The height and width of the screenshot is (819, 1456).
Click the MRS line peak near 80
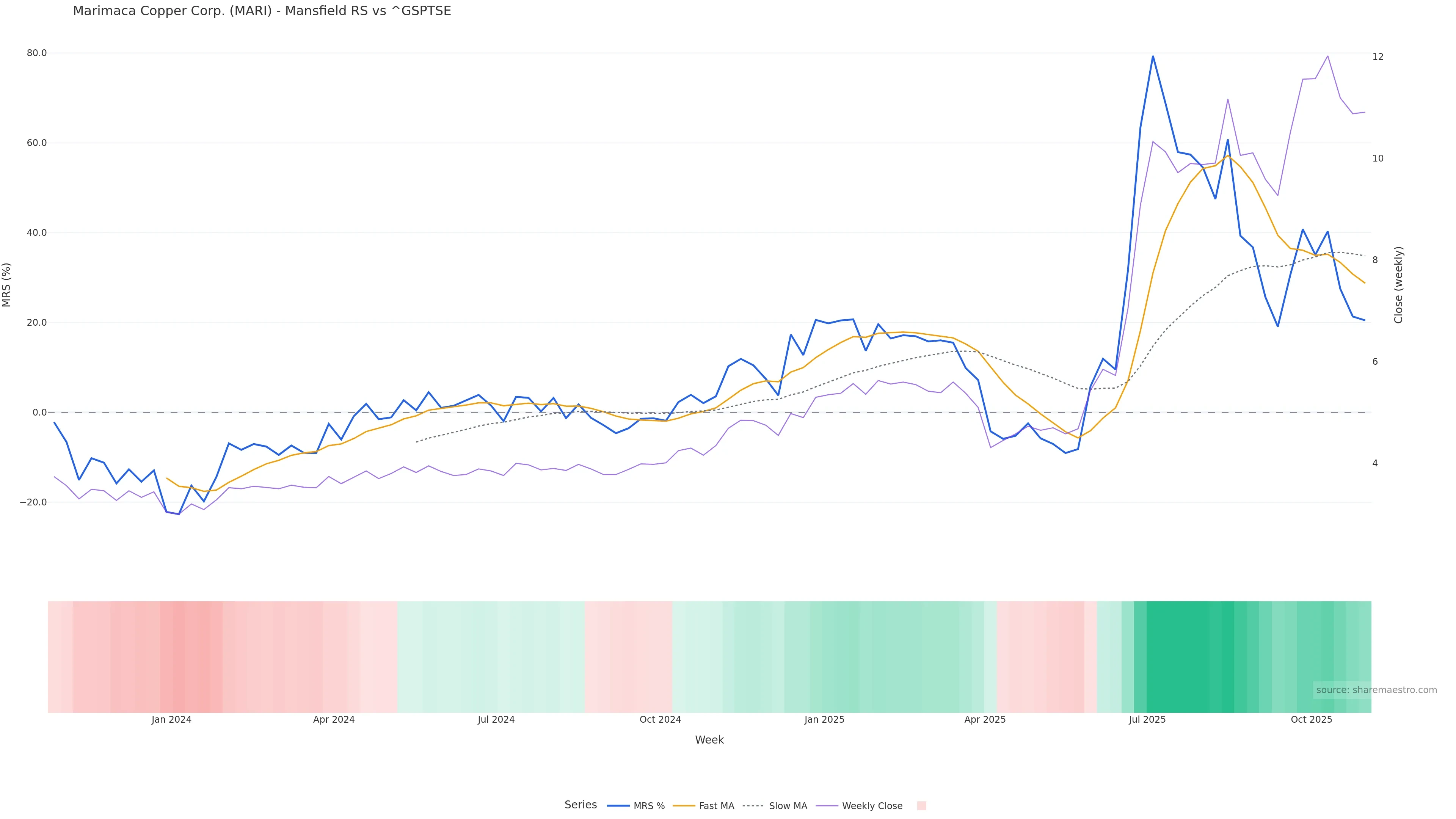pos(1153,56)
